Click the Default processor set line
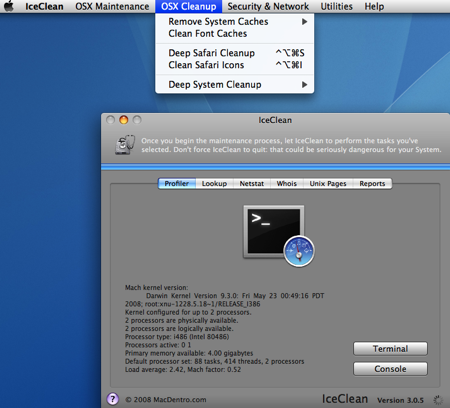 click(x=214, y=361)
